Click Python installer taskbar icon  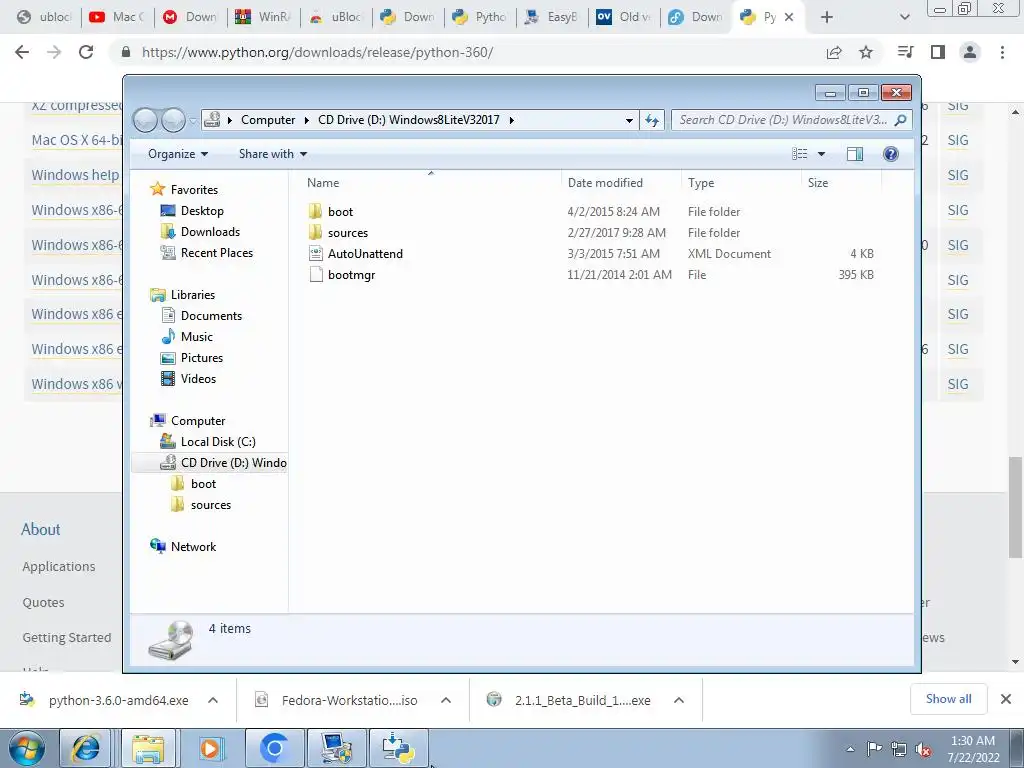point(398,748)
